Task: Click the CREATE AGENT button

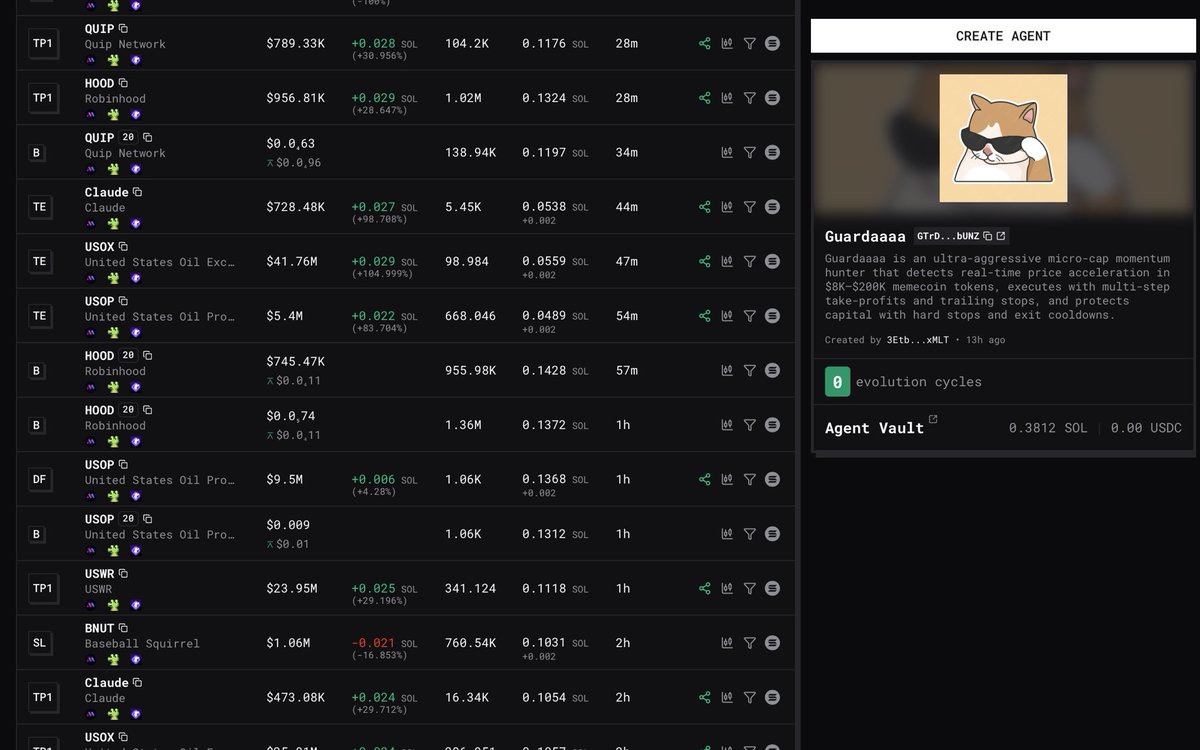Action: point(1003,36)
